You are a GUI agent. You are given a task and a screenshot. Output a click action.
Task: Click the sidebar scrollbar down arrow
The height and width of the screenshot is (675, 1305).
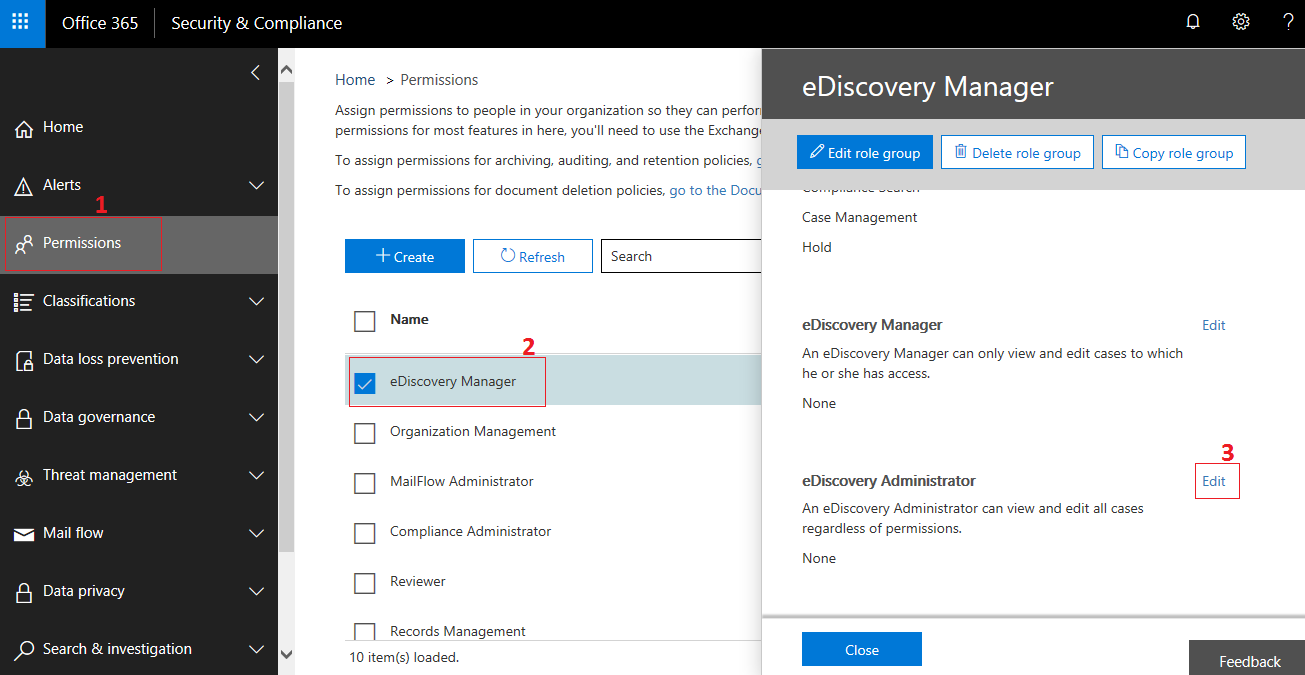pos(286,654)
